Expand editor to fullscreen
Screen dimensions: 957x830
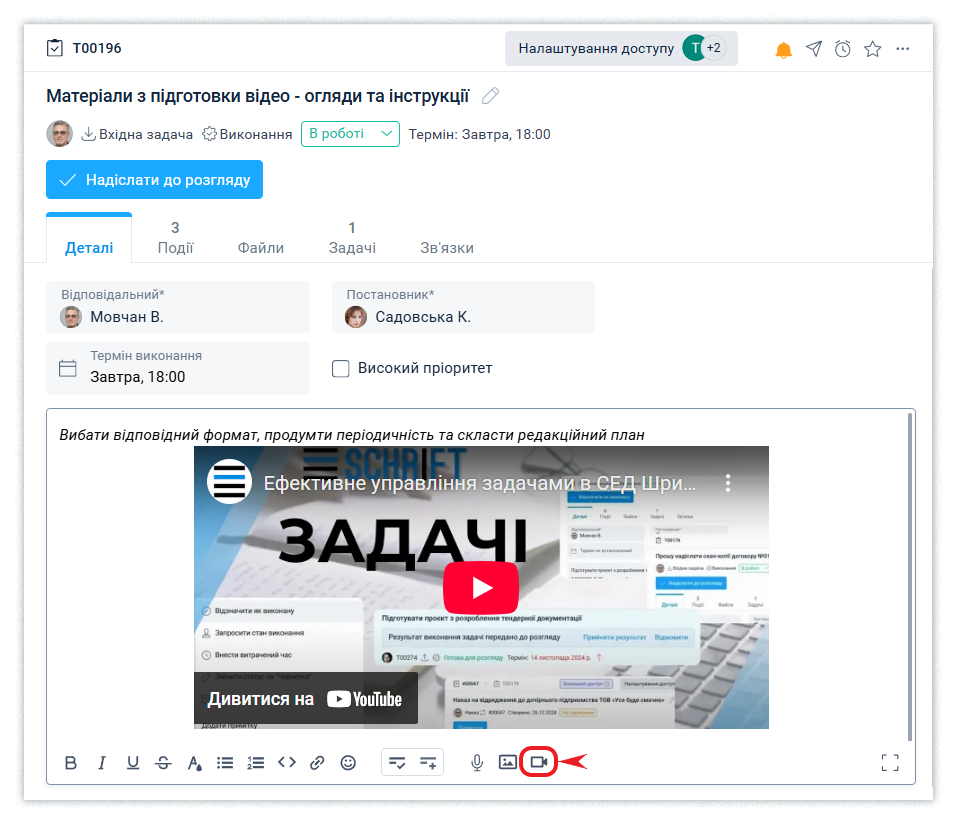(x=890, y=763)
